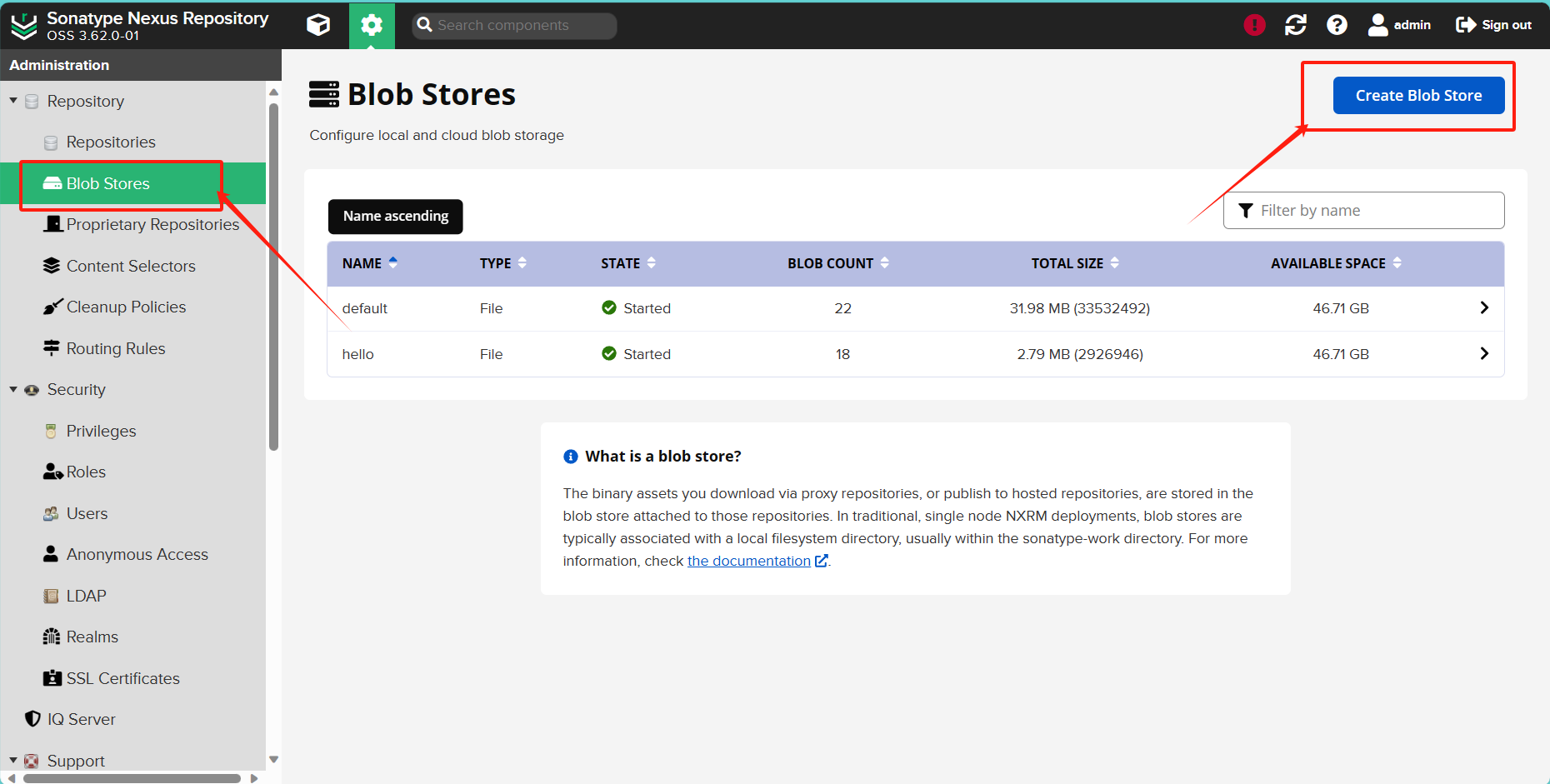Open the Administration gear icon
Viewport: 1550px width, 784px height.
(372, 25)
